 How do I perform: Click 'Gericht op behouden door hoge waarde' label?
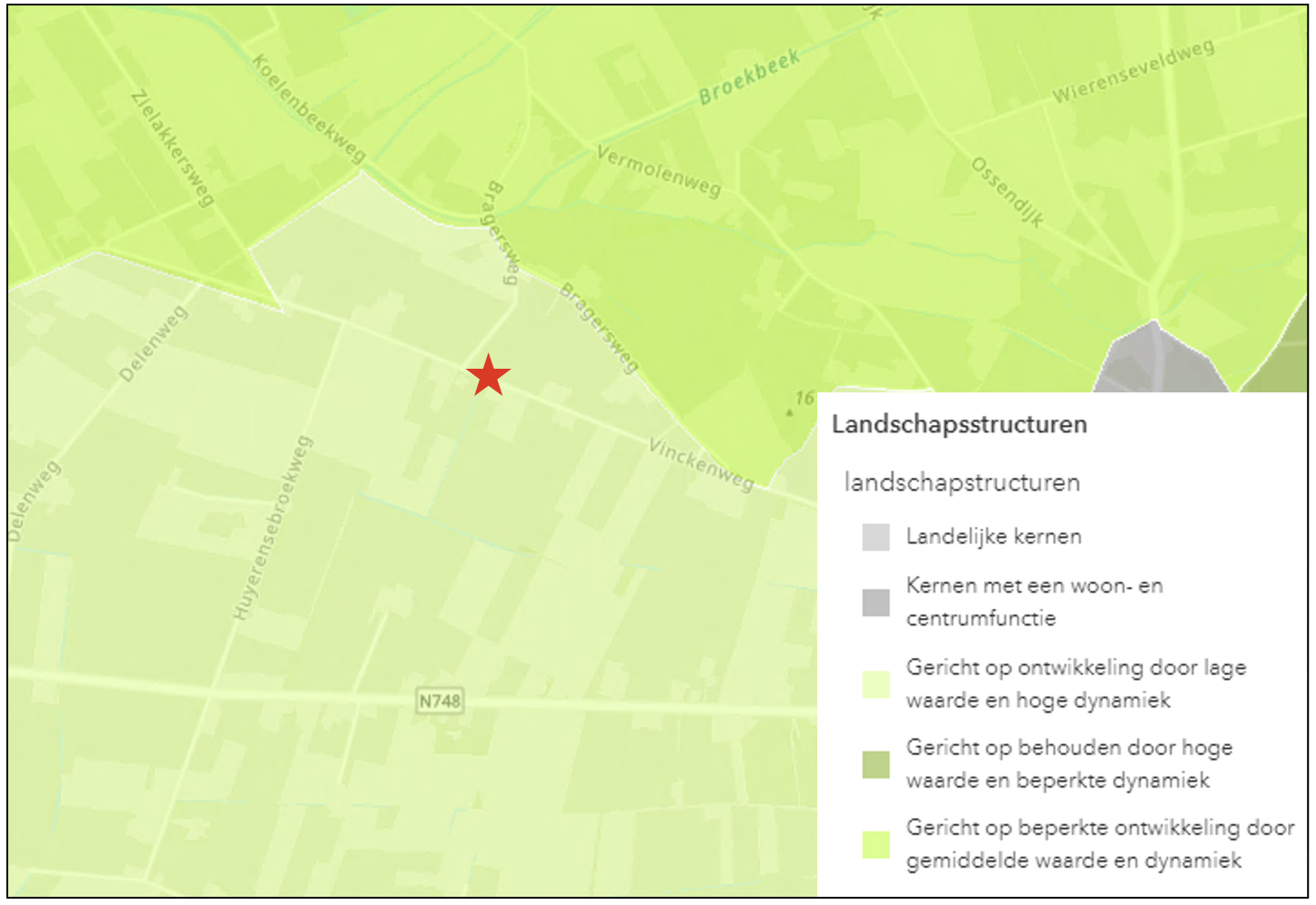(1069, 764)
